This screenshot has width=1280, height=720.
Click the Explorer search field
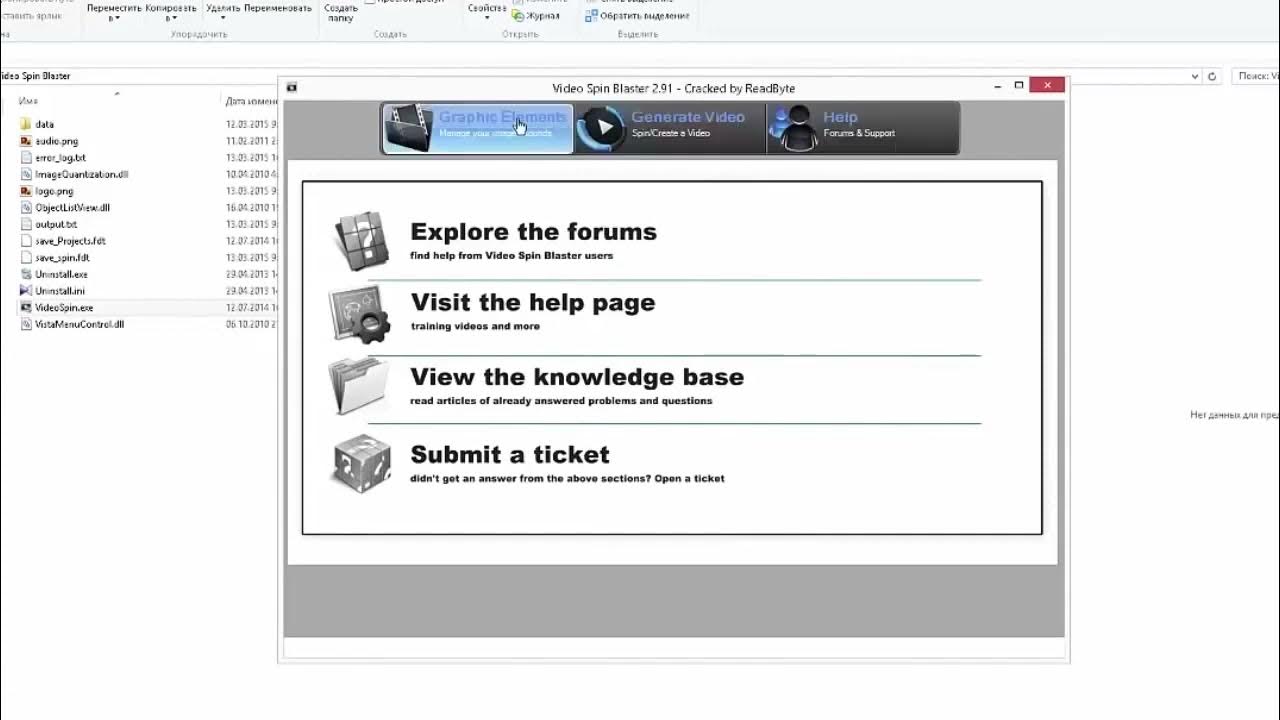1256,76
